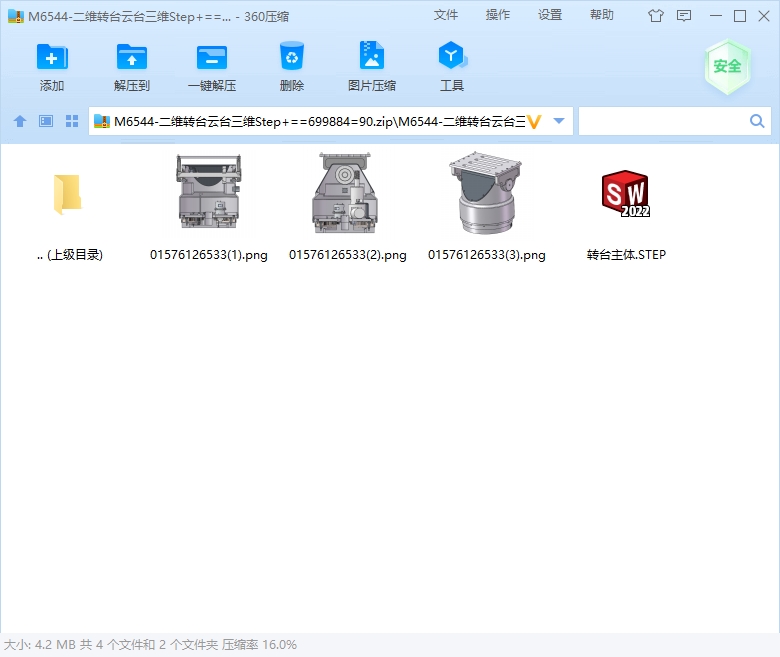Click the zip archive icon in the address bar

click(101, 121)
